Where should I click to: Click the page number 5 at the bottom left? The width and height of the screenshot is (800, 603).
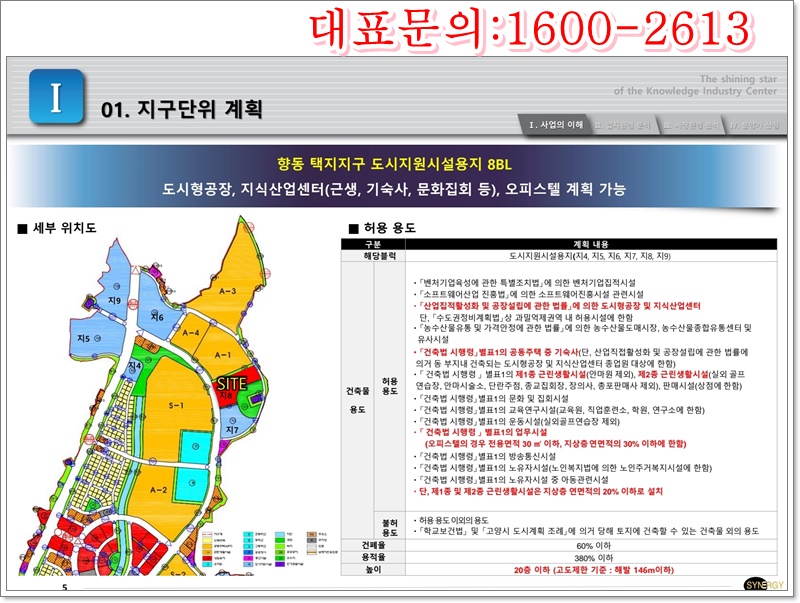pyautogui.click(x=65, y=587)
